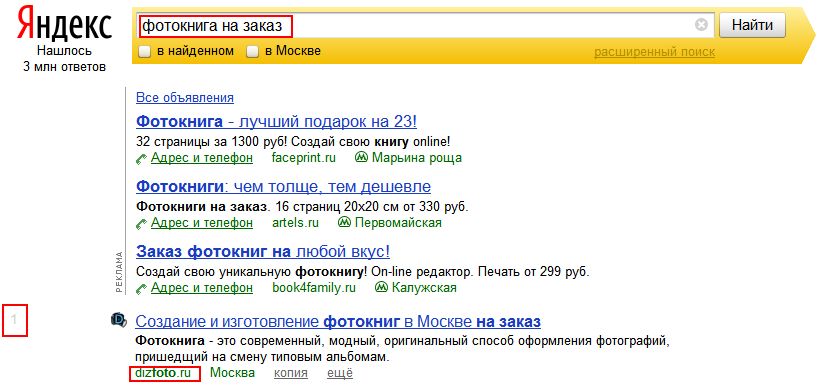Screen dimensions: 819x391
Task: Click the text '32 страницы за 1300 руб!'
Action: pos(212,141)
